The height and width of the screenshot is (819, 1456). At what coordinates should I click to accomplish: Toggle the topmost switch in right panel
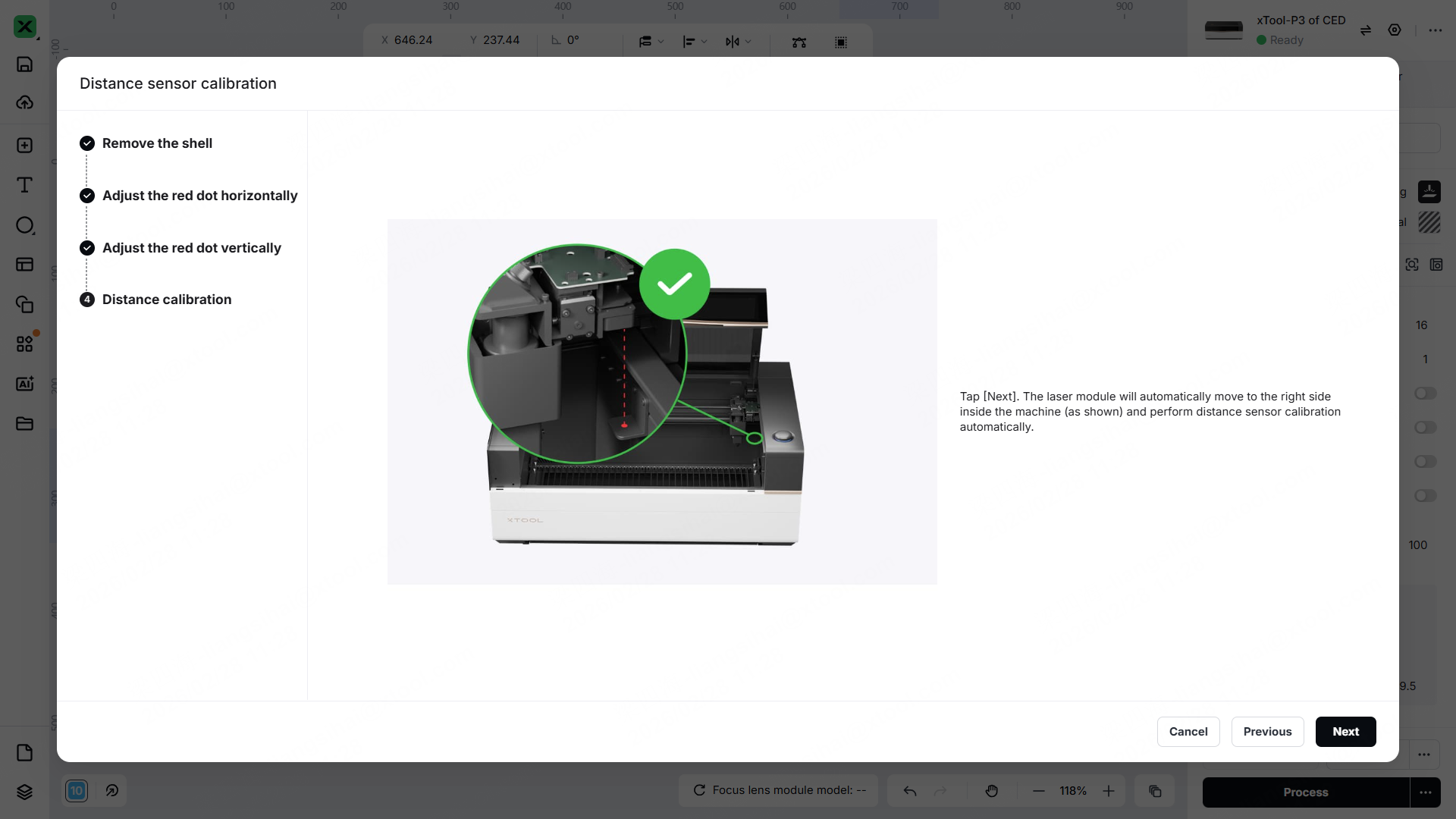[1426, 394]
